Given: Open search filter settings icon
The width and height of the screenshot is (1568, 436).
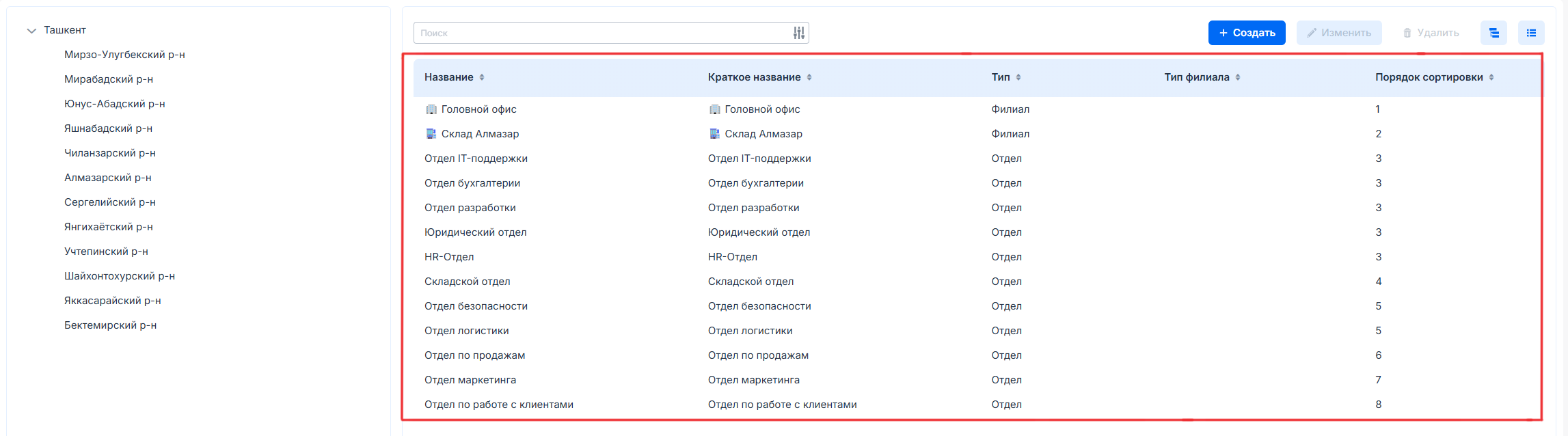Looking at the screenshot, I should click(x=798, y=33).
